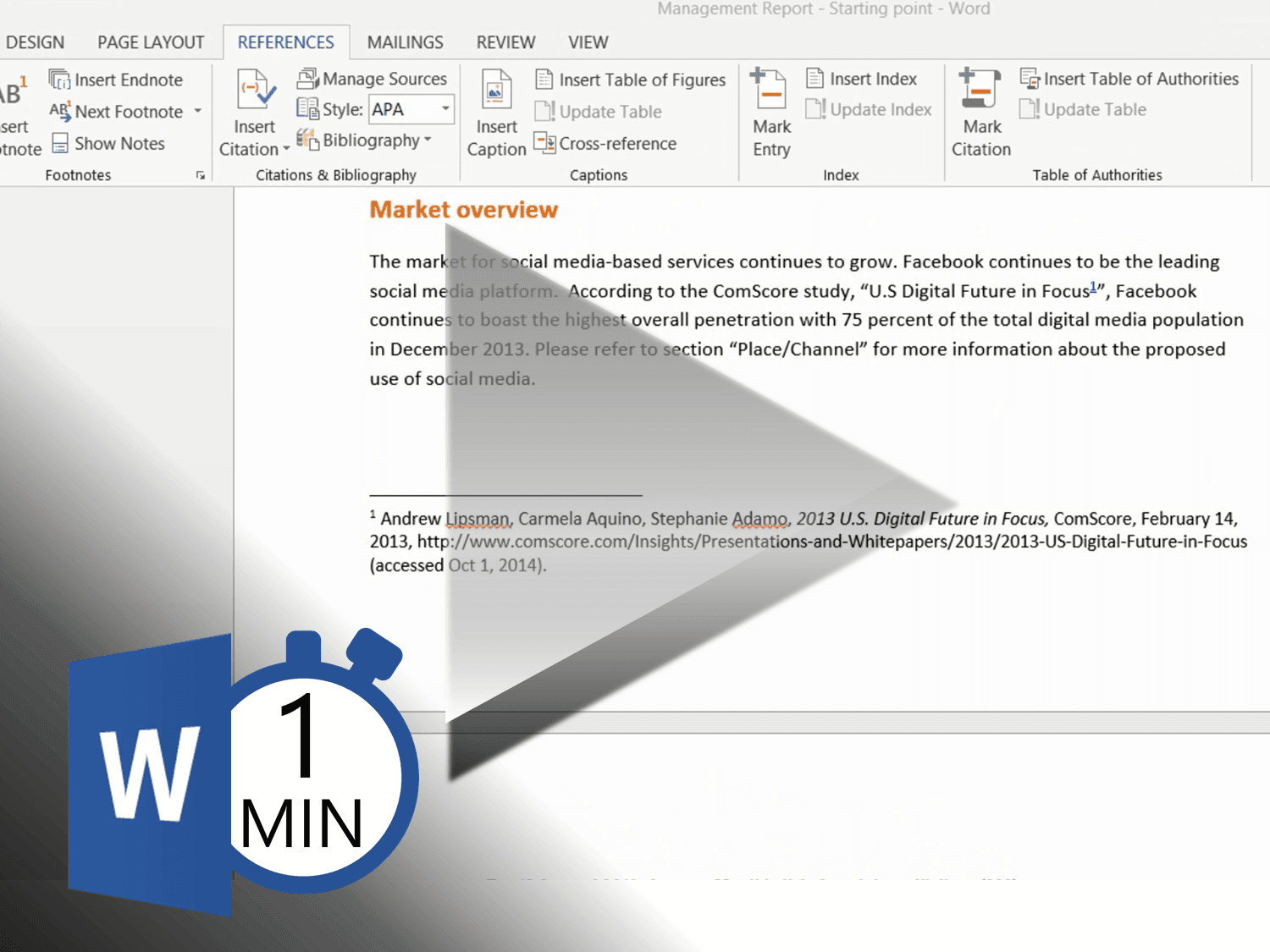Click the underlined word "Adamo" in footnote
This screenshot has height=952, width=1270.
(x=759, y=519)
